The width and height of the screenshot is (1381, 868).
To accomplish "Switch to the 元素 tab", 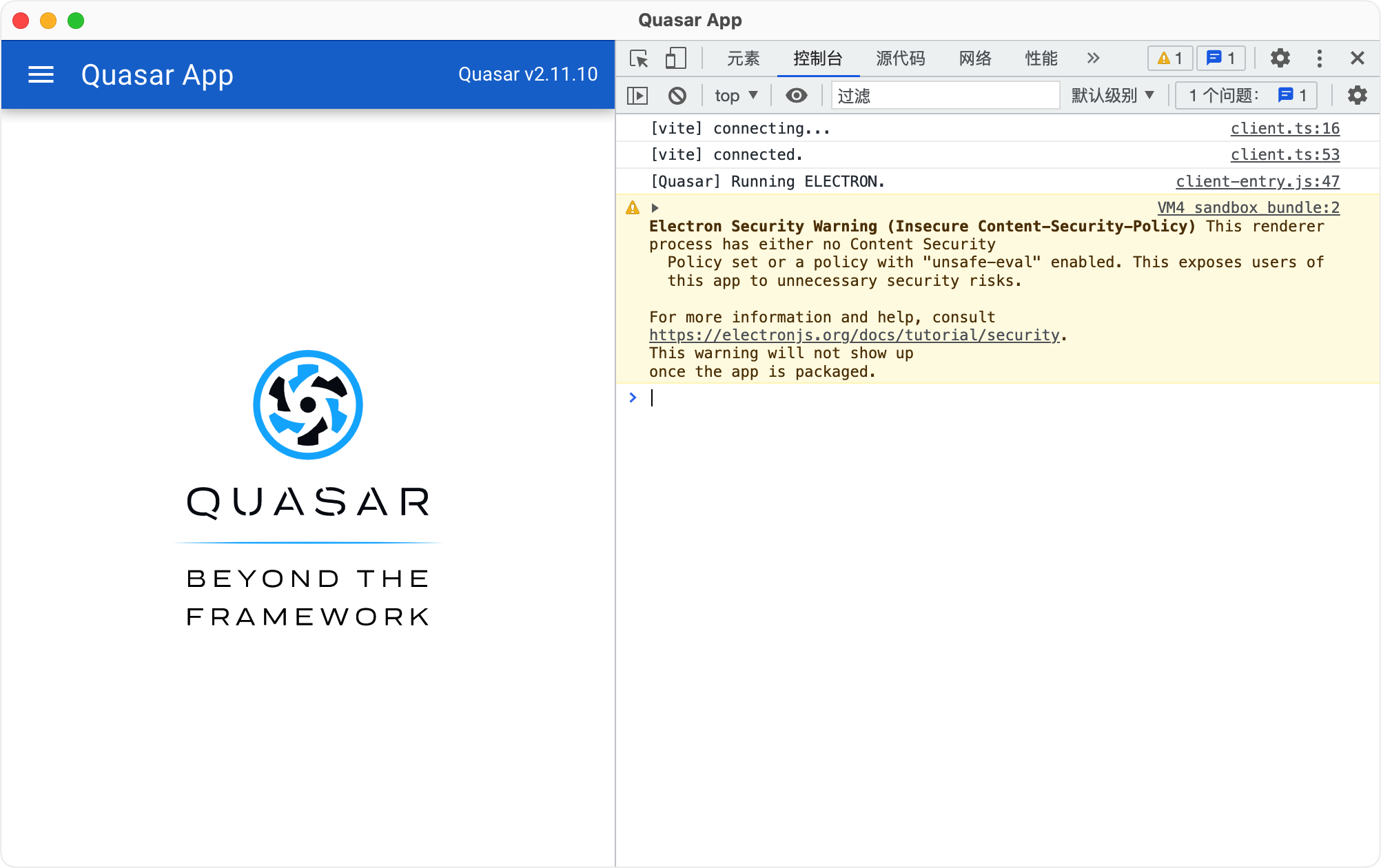I will [x=743, y=59].
